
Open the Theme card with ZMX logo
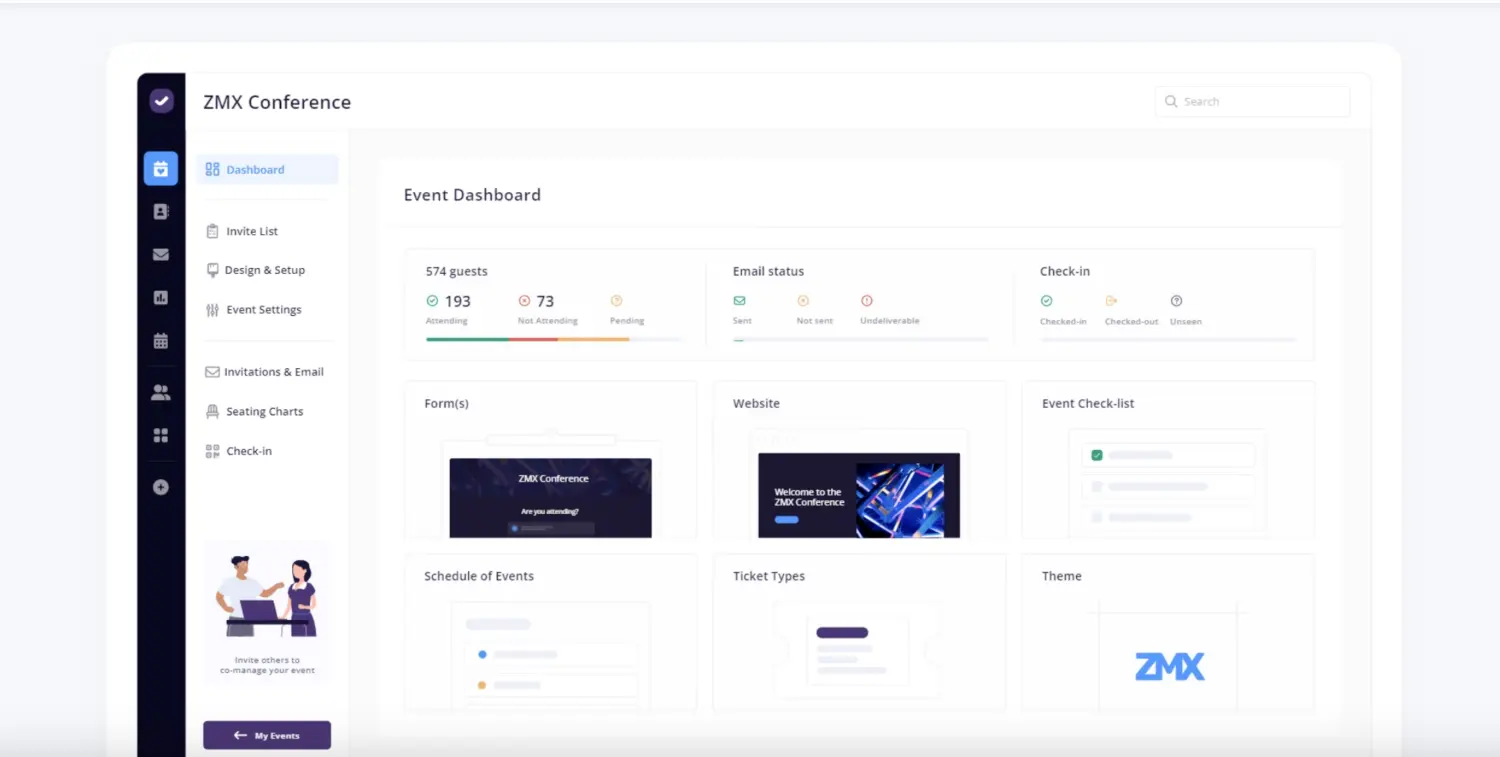[1168, 633]
